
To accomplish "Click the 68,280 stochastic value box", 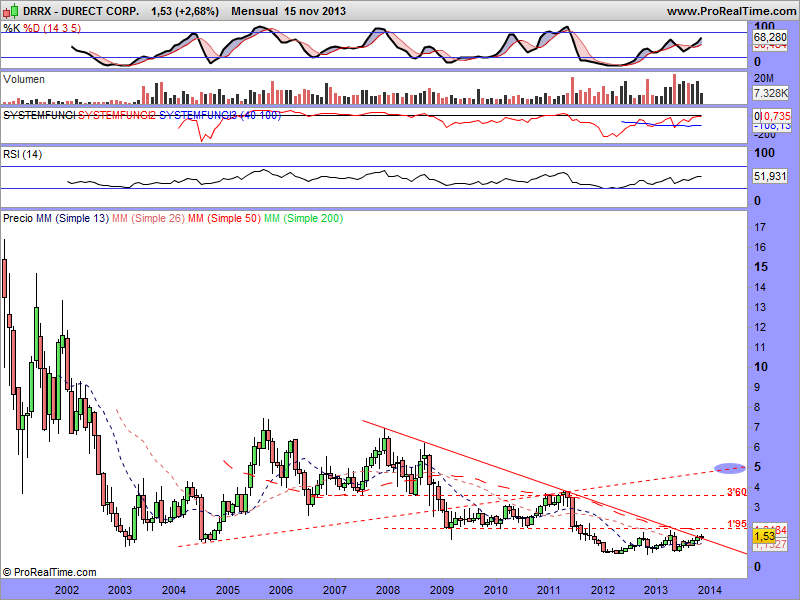I will click(x=770, y=37).
